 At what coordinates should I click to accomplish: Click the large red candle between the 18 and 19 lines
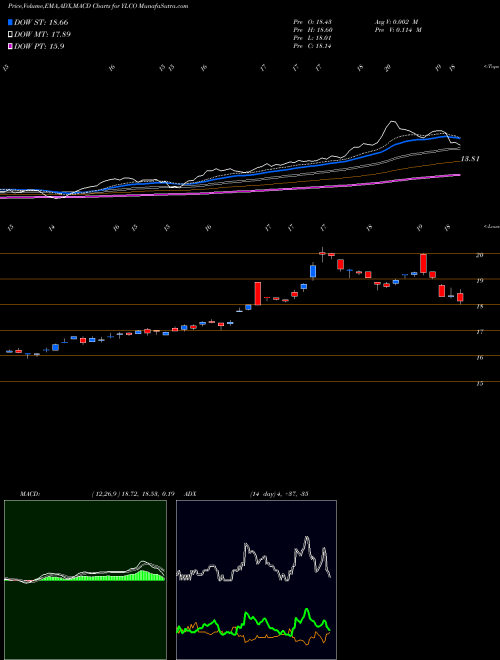(x=258, y=293)
